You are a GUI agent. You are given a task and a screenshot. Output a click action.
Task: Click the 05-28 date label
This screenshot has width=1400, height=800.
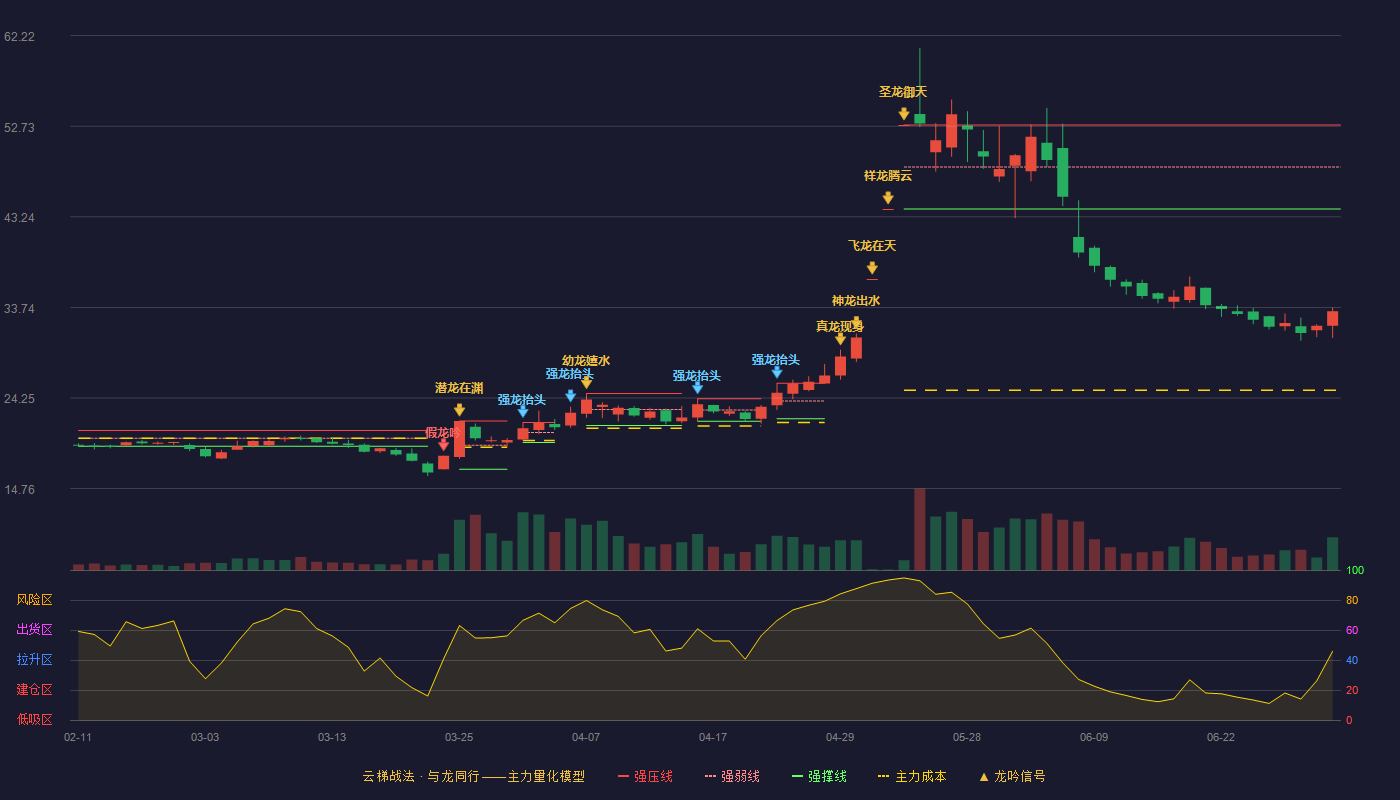[967, 737]
